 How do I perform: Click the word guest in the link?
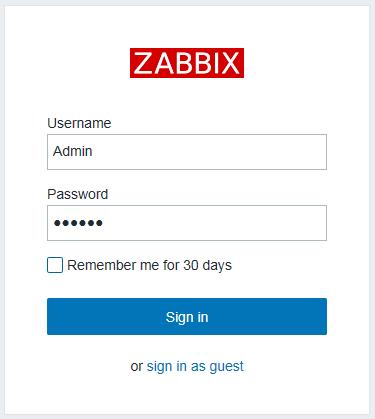226,367
